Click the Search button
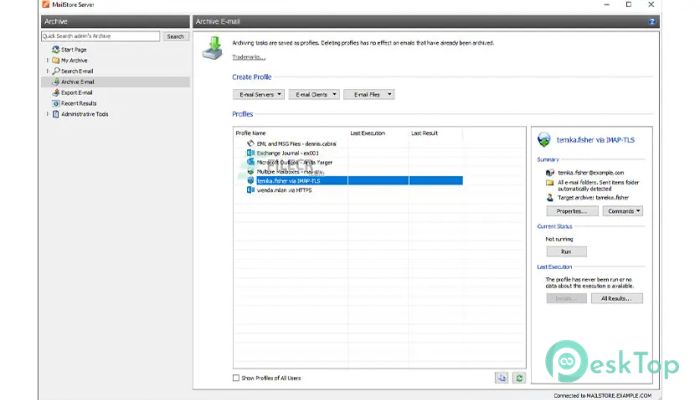The image size is (700, 400). click(175, 36)
